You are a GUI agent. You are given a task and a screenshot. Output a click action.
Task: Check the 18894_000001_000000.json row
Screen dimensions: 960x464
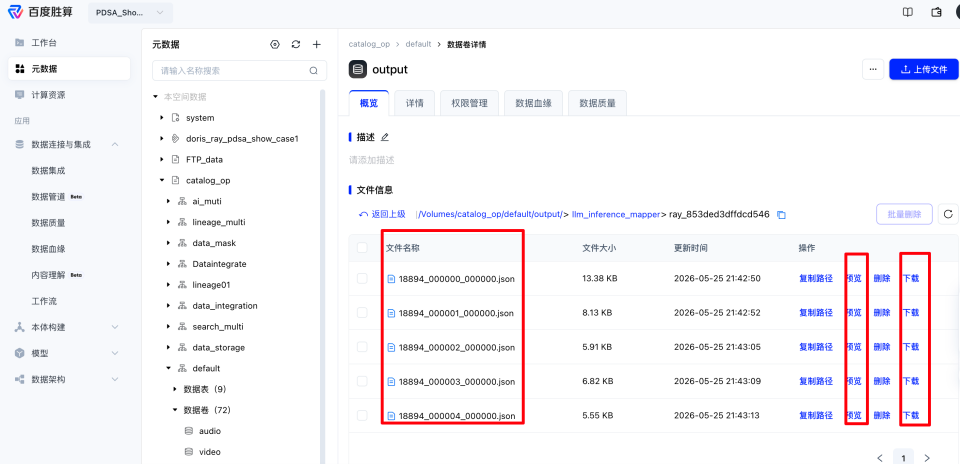(362, 313)
